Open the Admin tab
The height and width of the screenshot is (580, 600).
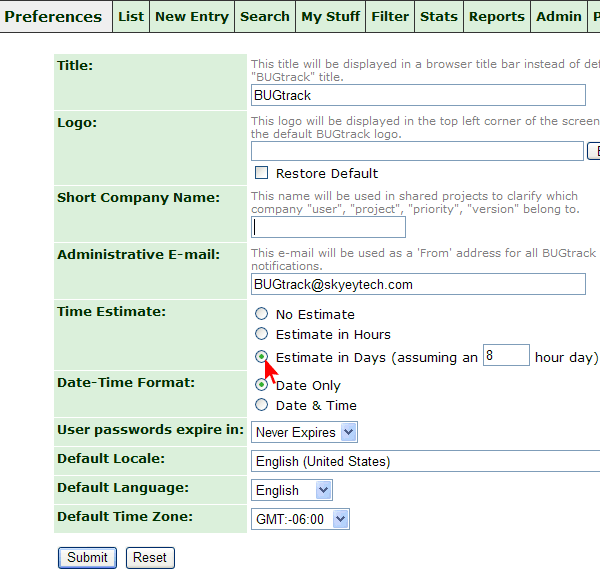[559, 16]
